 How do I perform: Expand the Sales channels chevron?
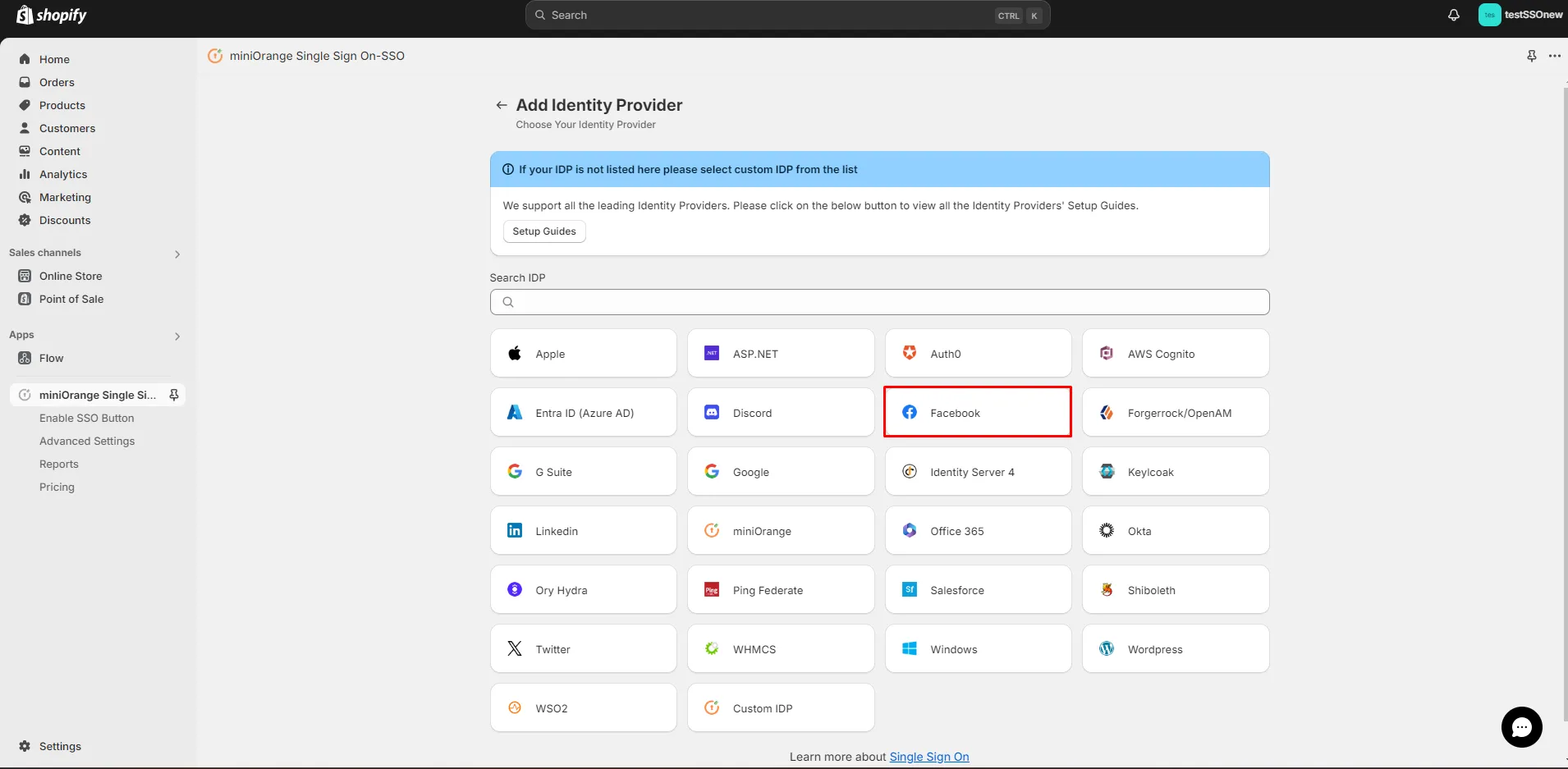click(x=177, y=254)
